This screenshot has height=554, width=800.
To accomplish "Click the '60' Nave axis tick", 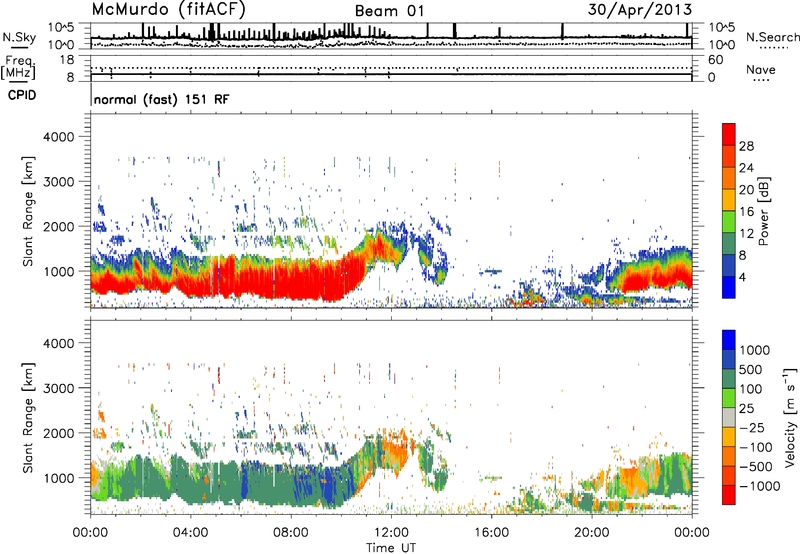I will [x=716, y=60].
